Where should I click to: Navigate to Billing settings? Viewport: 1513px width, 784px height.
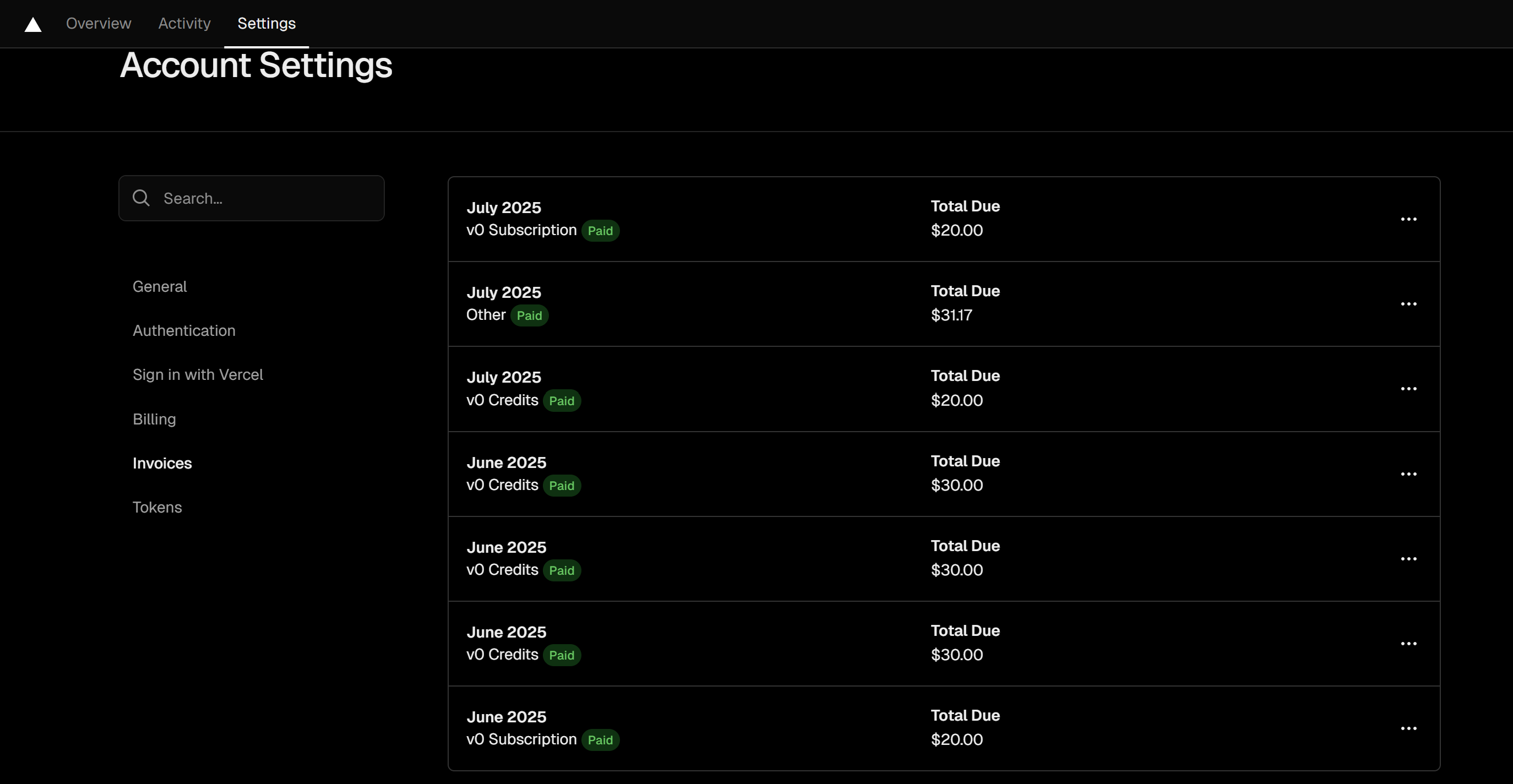click(154, 420)
